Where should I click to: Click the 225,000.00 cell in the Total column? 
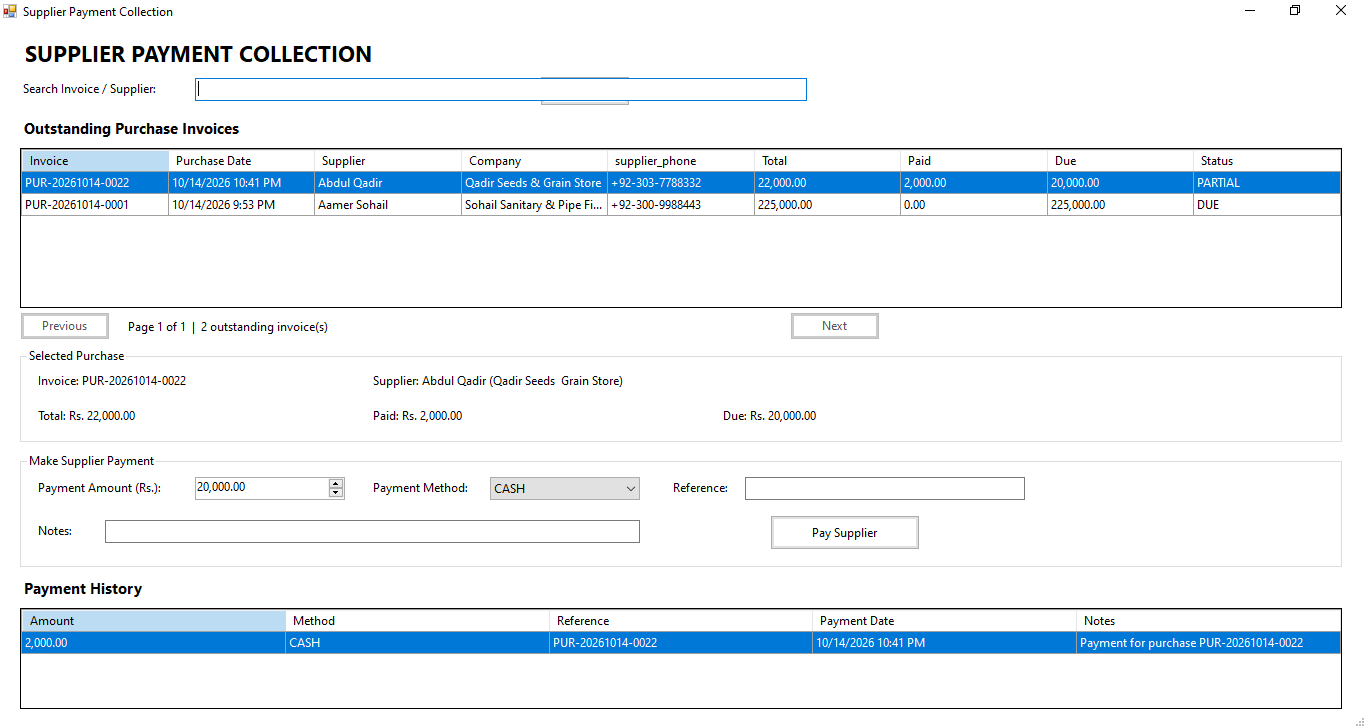click(x=827, y=205)
